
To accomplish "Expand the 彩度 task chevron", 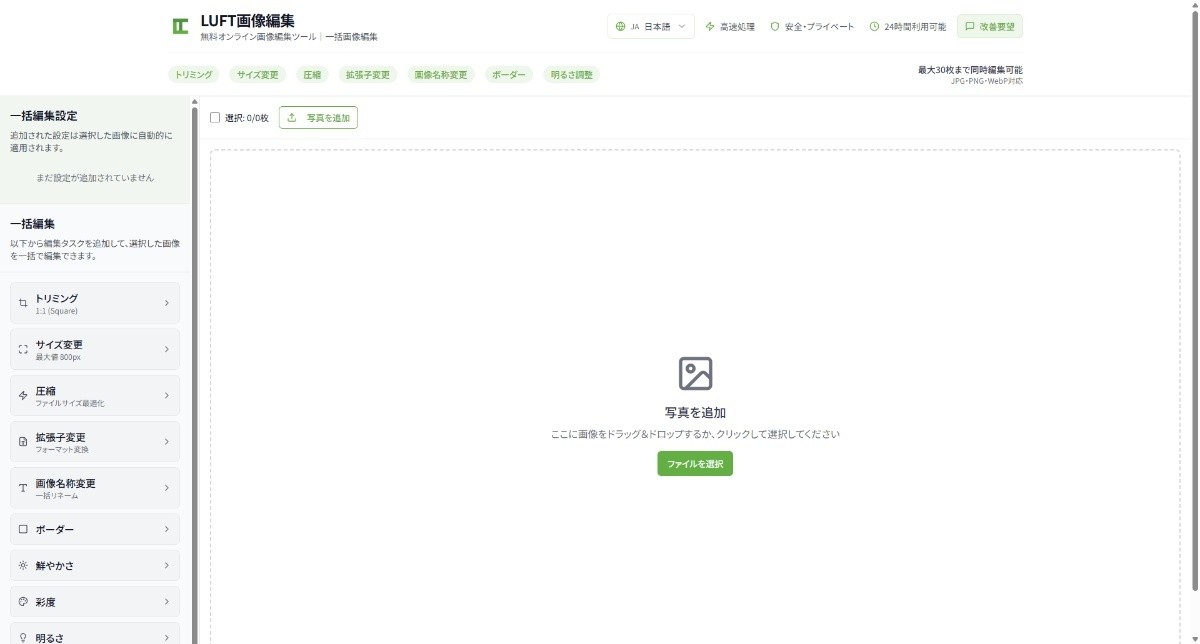I will point(167,602).
